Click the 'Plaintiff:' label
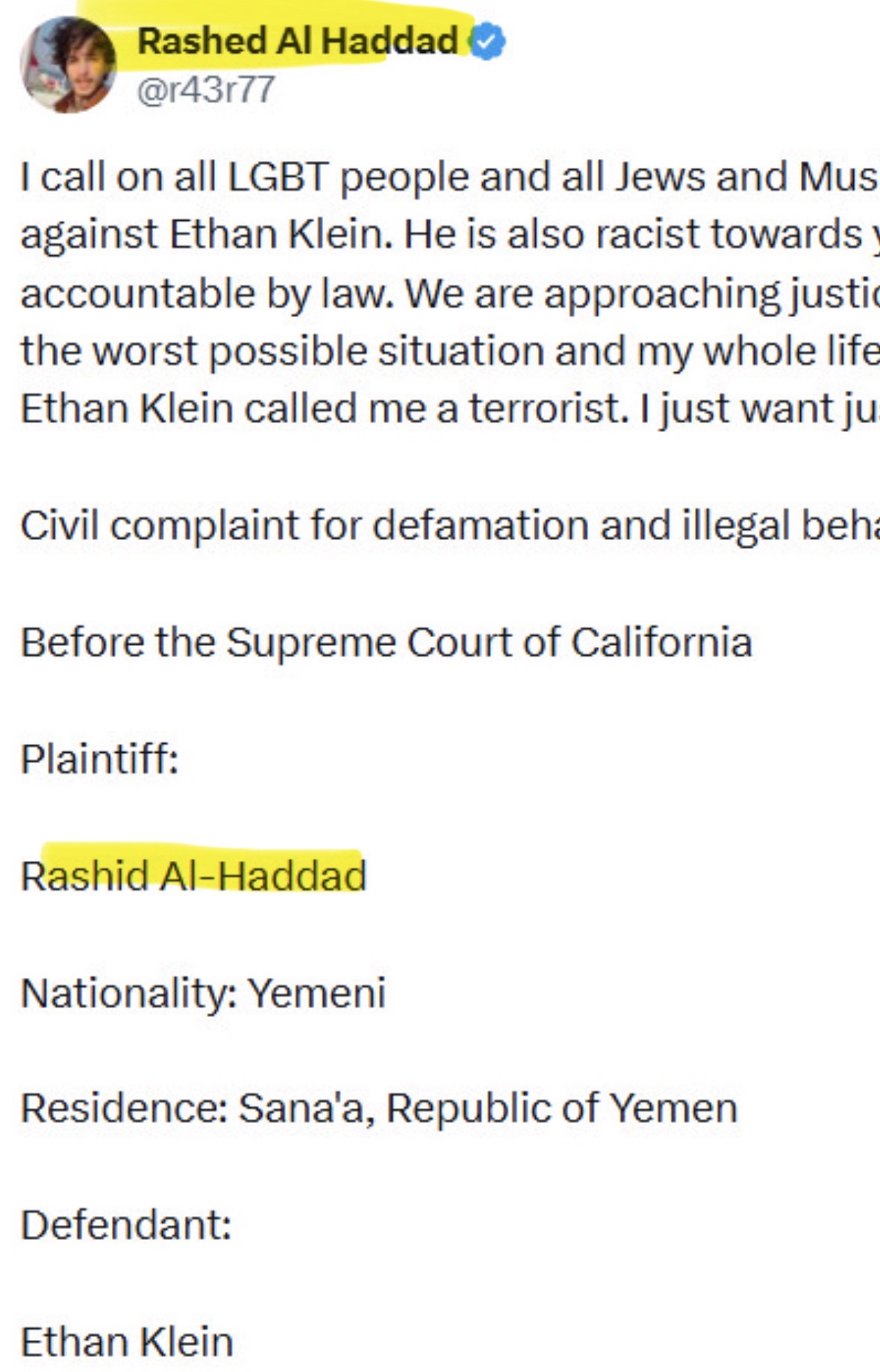The image size is (880, 1372). click(99, 759)
